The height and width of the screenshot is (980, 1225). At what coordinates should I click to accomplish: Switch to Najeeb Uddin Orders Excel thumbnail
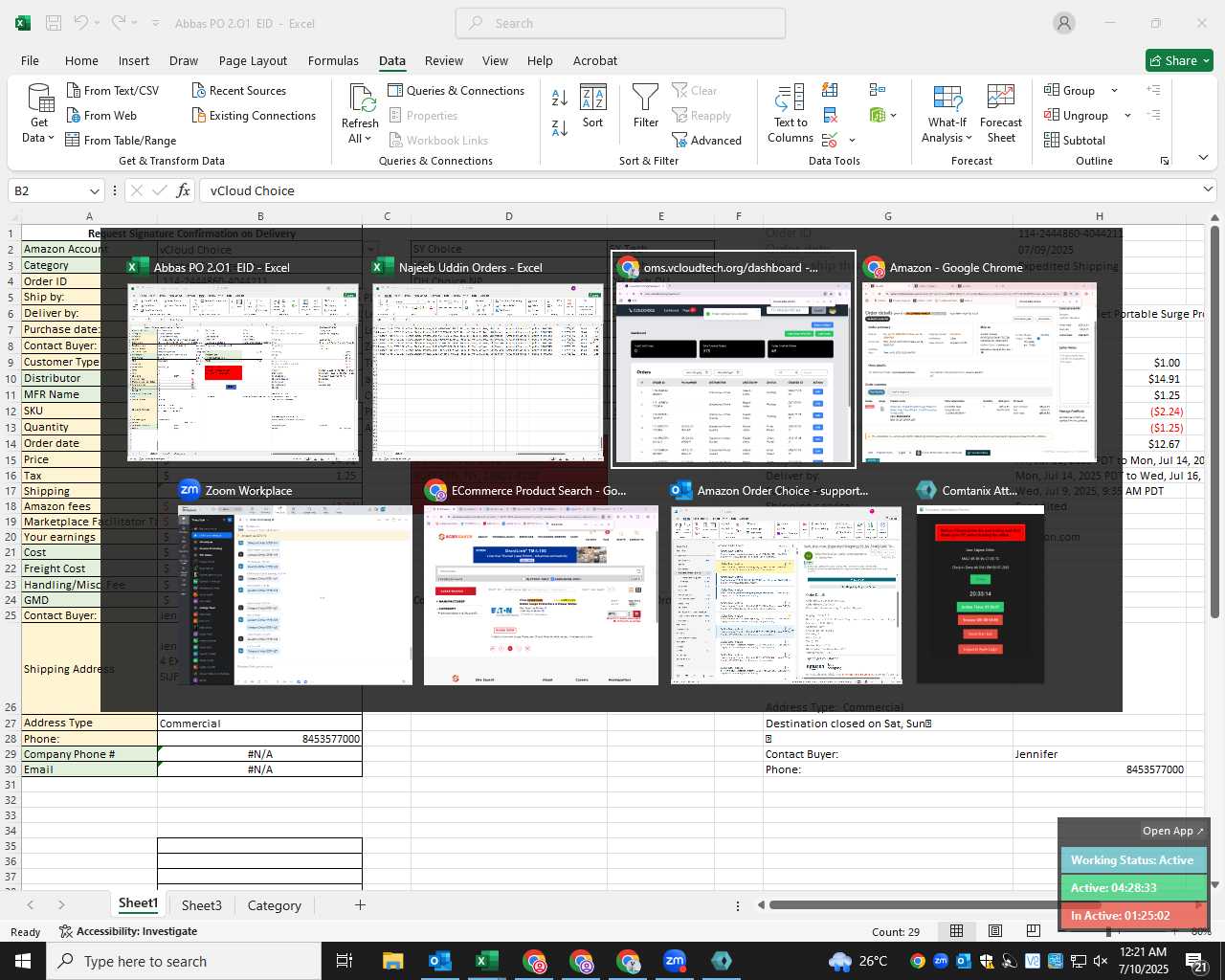(489, 362)
